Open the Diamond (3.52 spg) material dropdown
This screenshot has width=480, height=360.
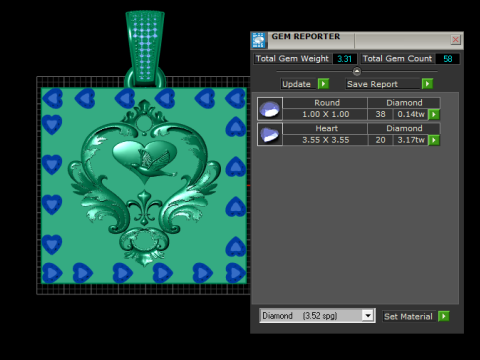pyautogui.click(x=318, y=316)
